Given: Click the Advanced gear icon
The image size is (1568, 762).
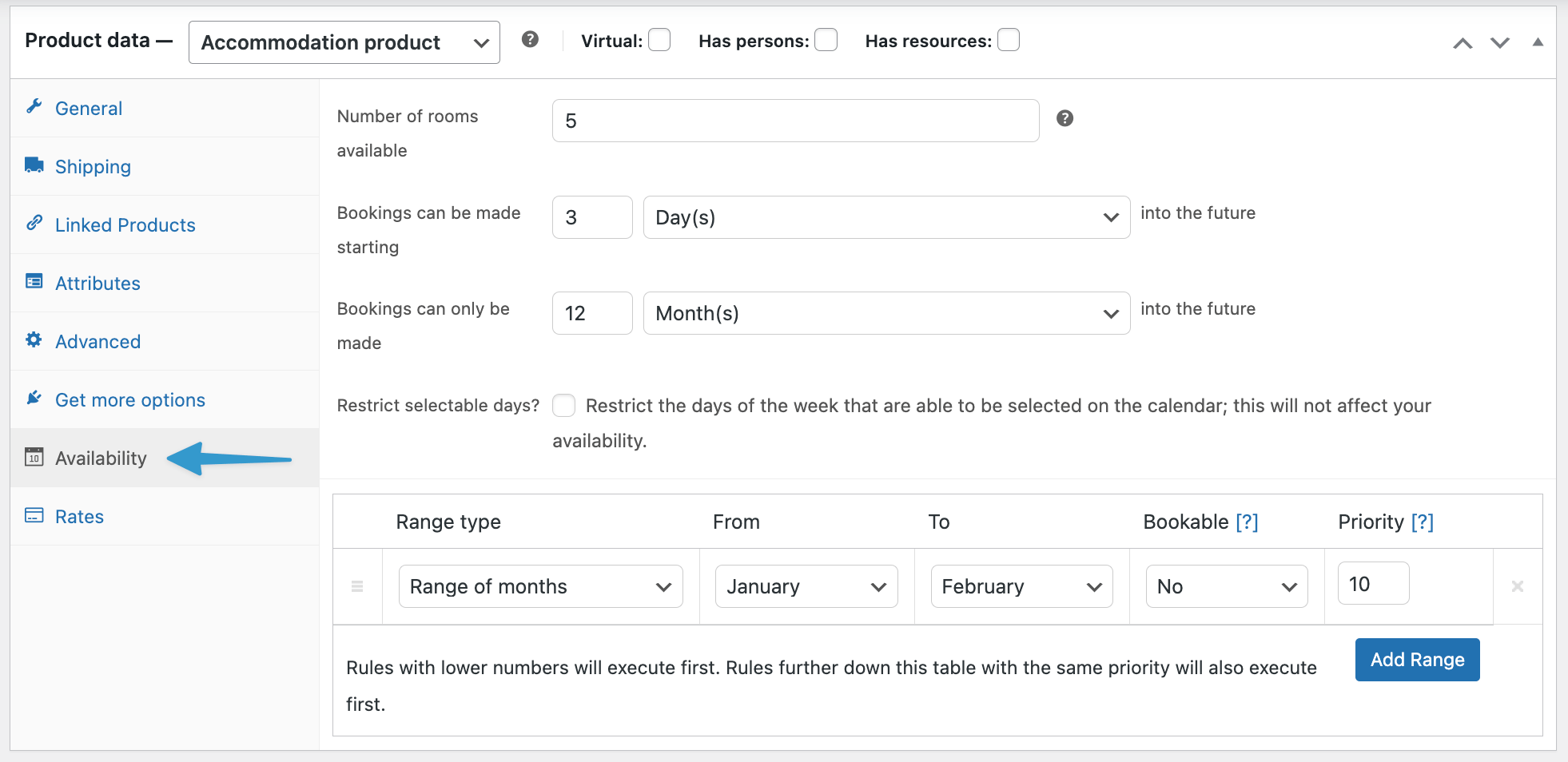Looking at the screenshot, I should tap(34, 339).
